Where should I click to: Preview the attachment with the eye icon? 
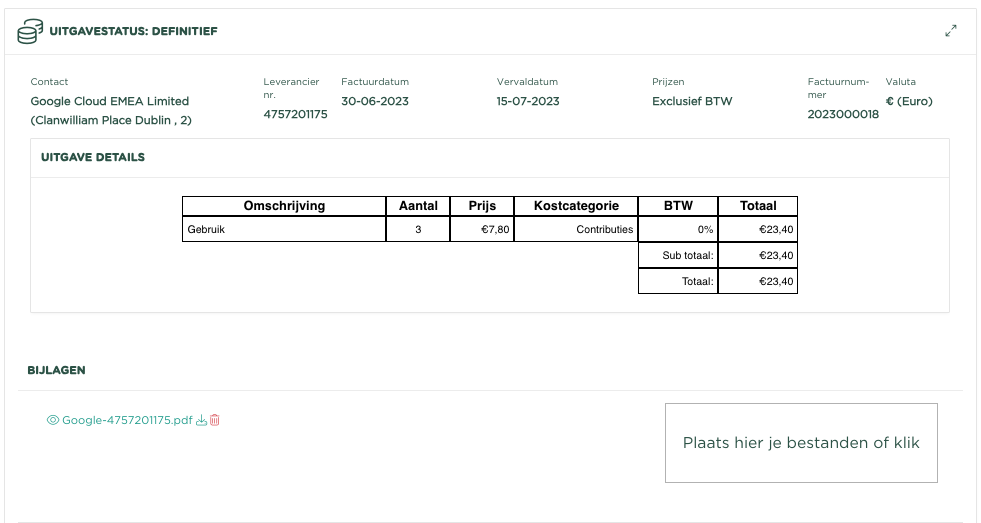pos(53,421)
